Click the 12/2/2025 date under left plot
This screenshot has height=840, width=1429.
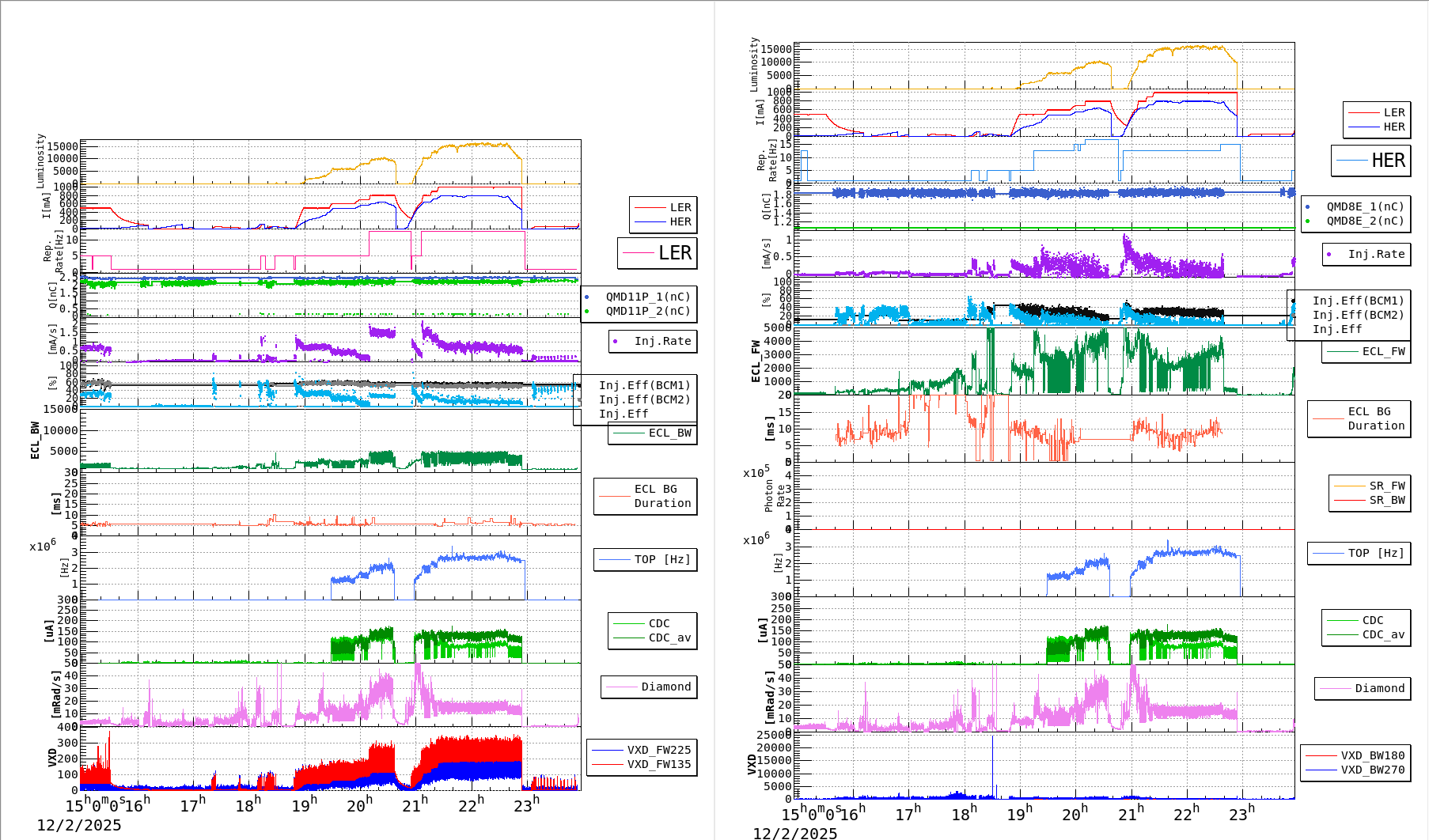(x=79, y=825)
